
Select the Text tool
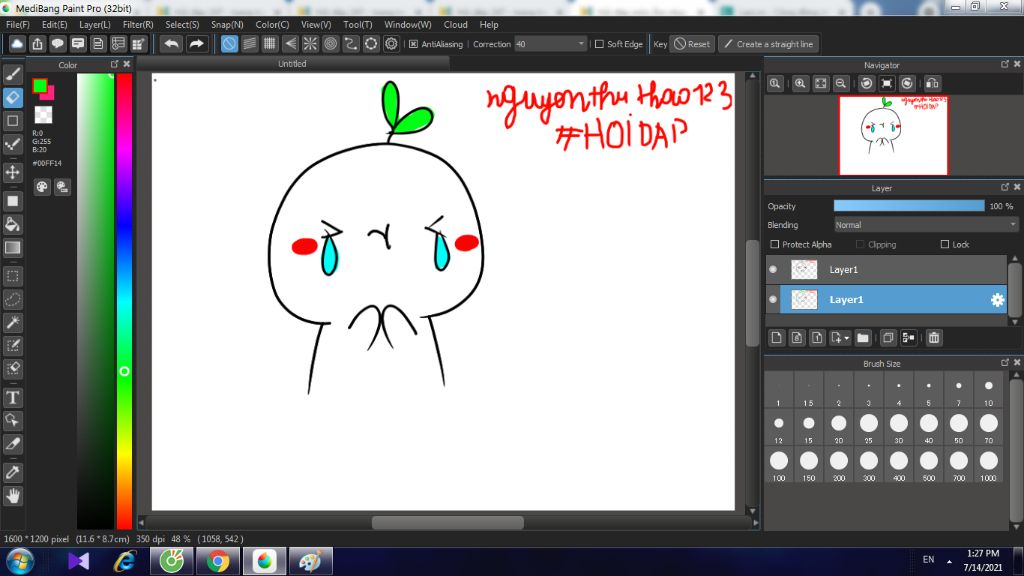tap(12, 397)
